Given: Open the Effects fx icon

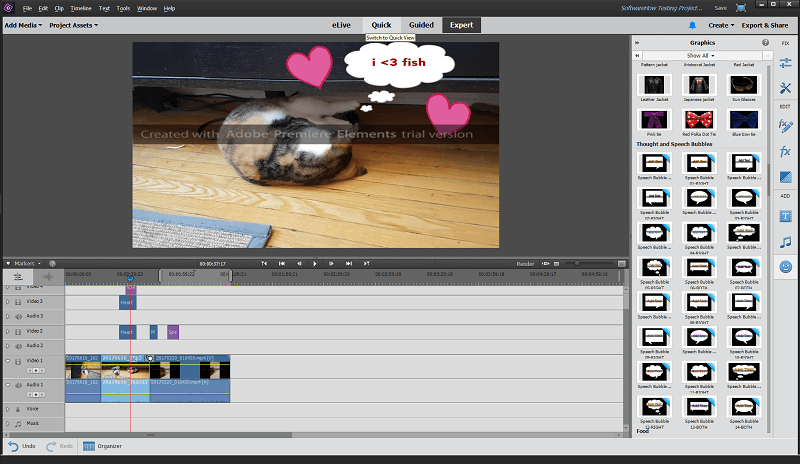Looking at the screenshot, I should click(785, 152).
